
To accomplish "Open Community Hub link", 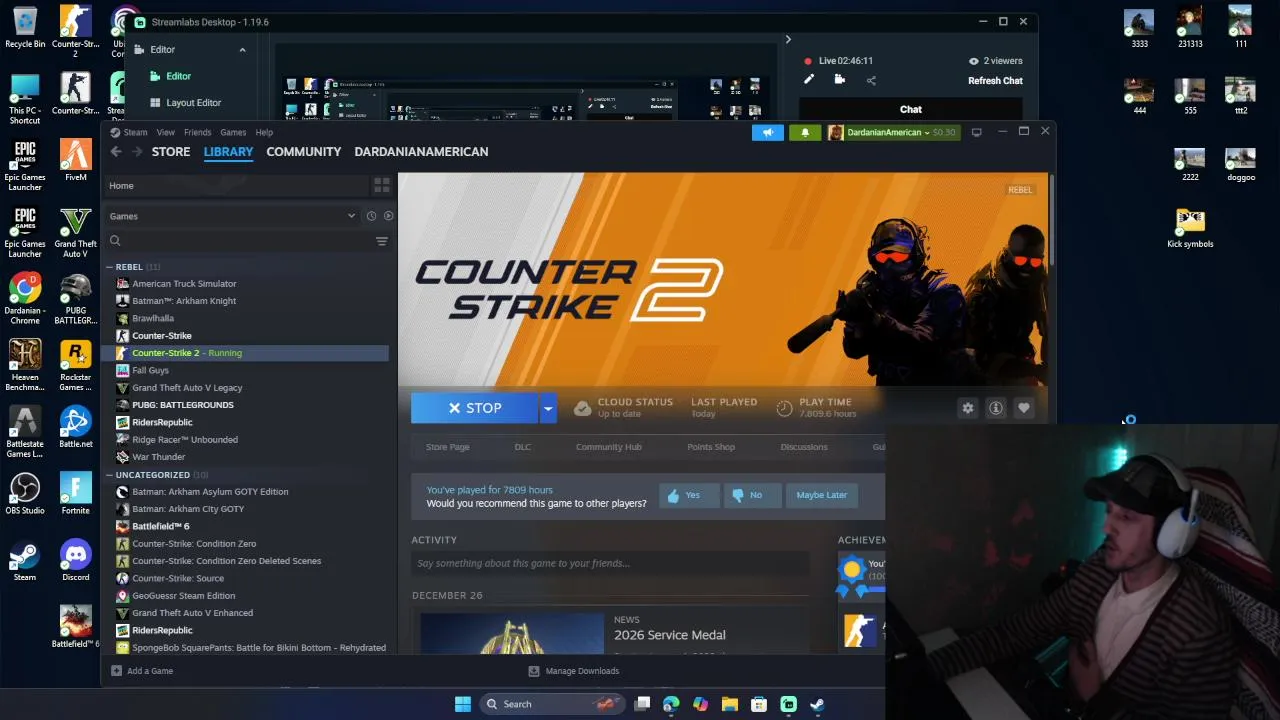I will [x=608, y=447].
